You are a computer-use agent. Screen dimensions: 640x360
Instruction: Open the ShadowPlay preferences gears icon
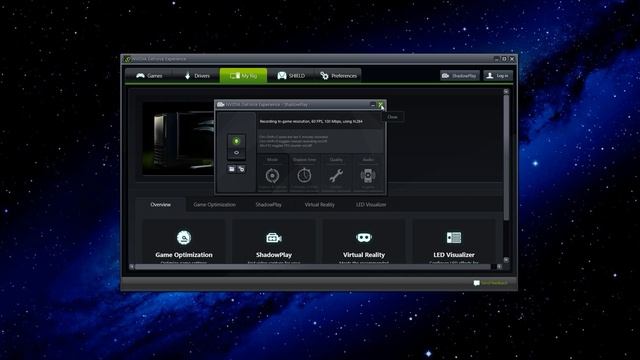241,169
